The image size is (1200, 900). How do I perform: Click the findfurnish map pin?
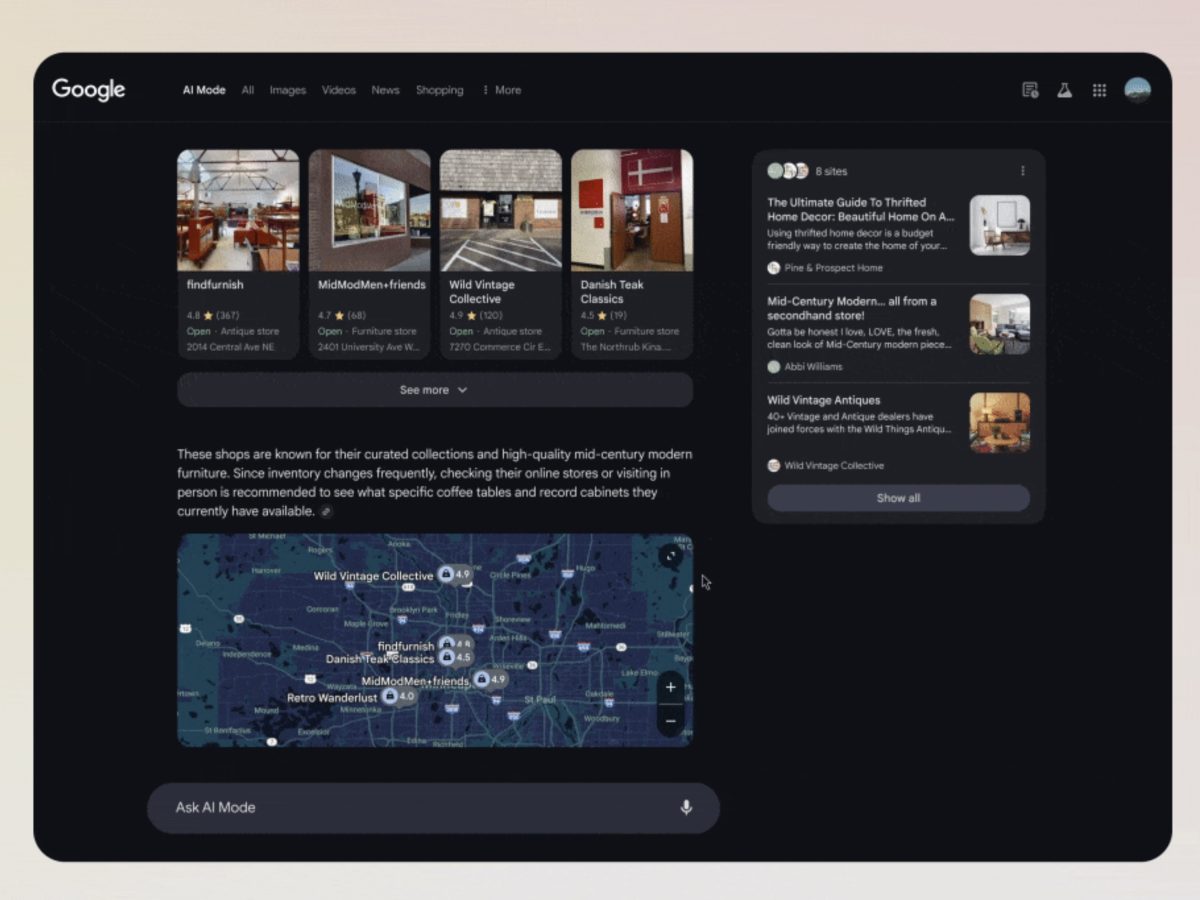(x=454, y=644)
